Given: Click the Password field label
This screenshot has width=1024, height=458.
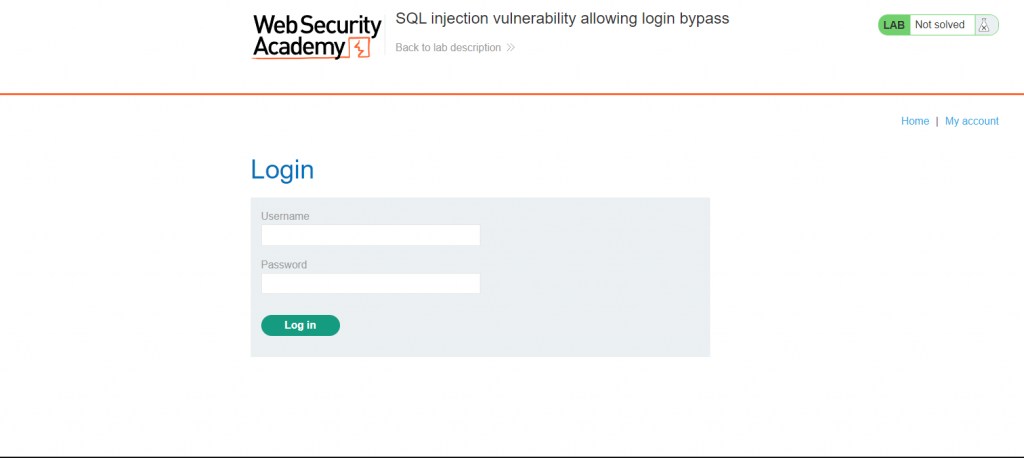Looking at the screenshot, I should (284, 265).
